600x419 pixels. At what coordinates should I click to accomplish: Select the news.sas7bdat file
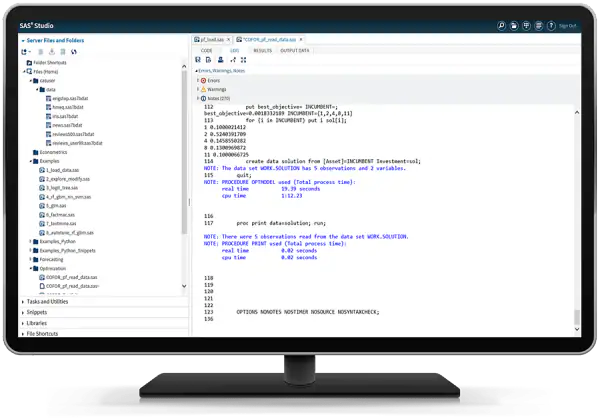point(64,125)
